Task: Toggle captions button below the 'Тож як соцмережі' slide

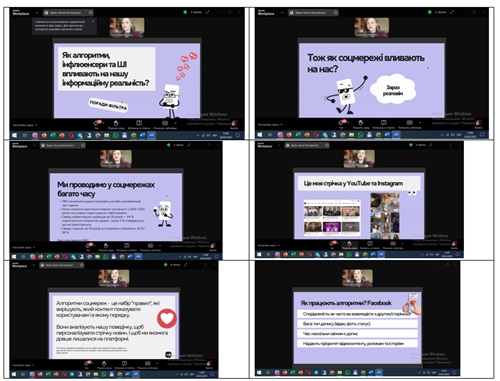Action: click(410, 124)
